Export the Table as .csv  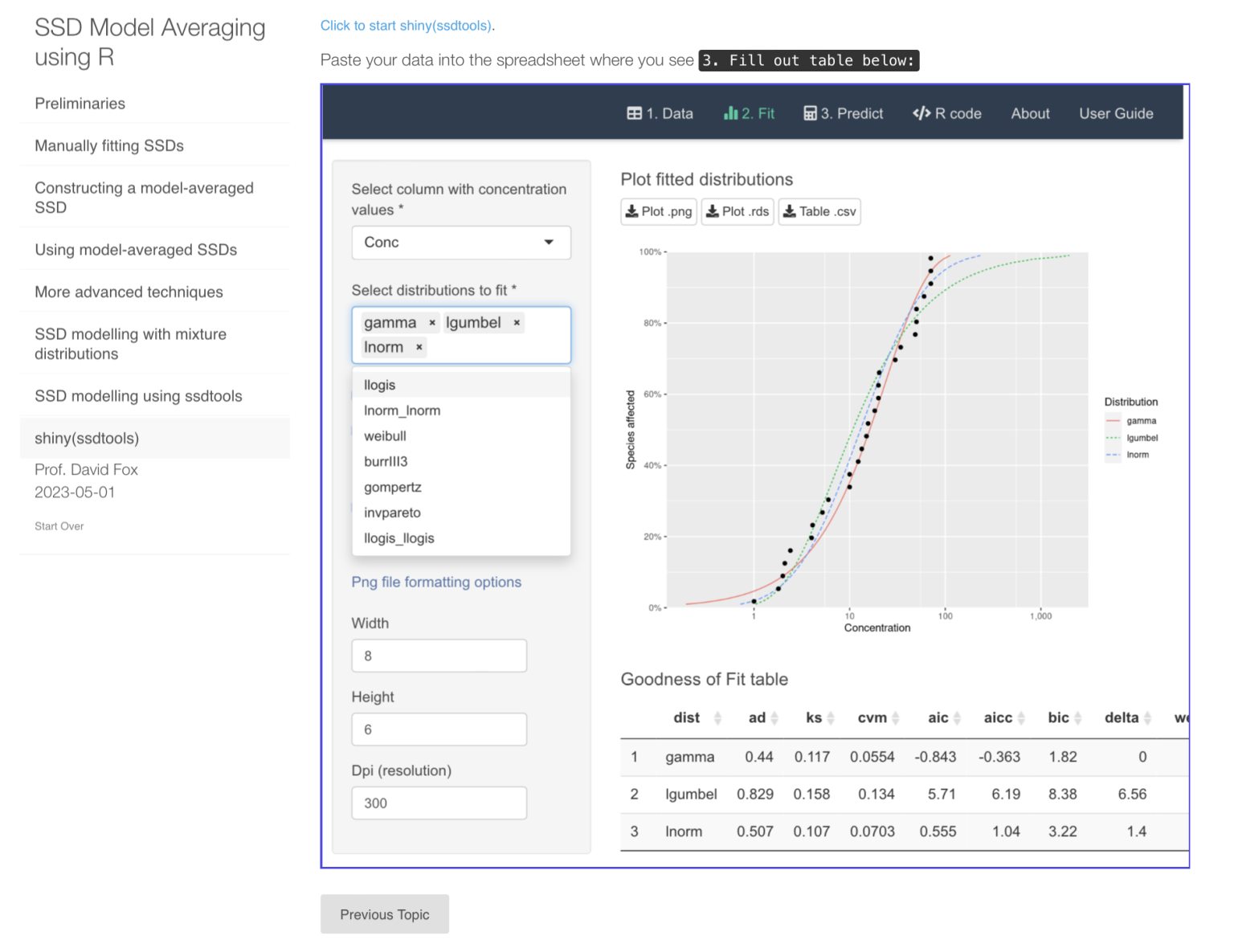point(819,211)
